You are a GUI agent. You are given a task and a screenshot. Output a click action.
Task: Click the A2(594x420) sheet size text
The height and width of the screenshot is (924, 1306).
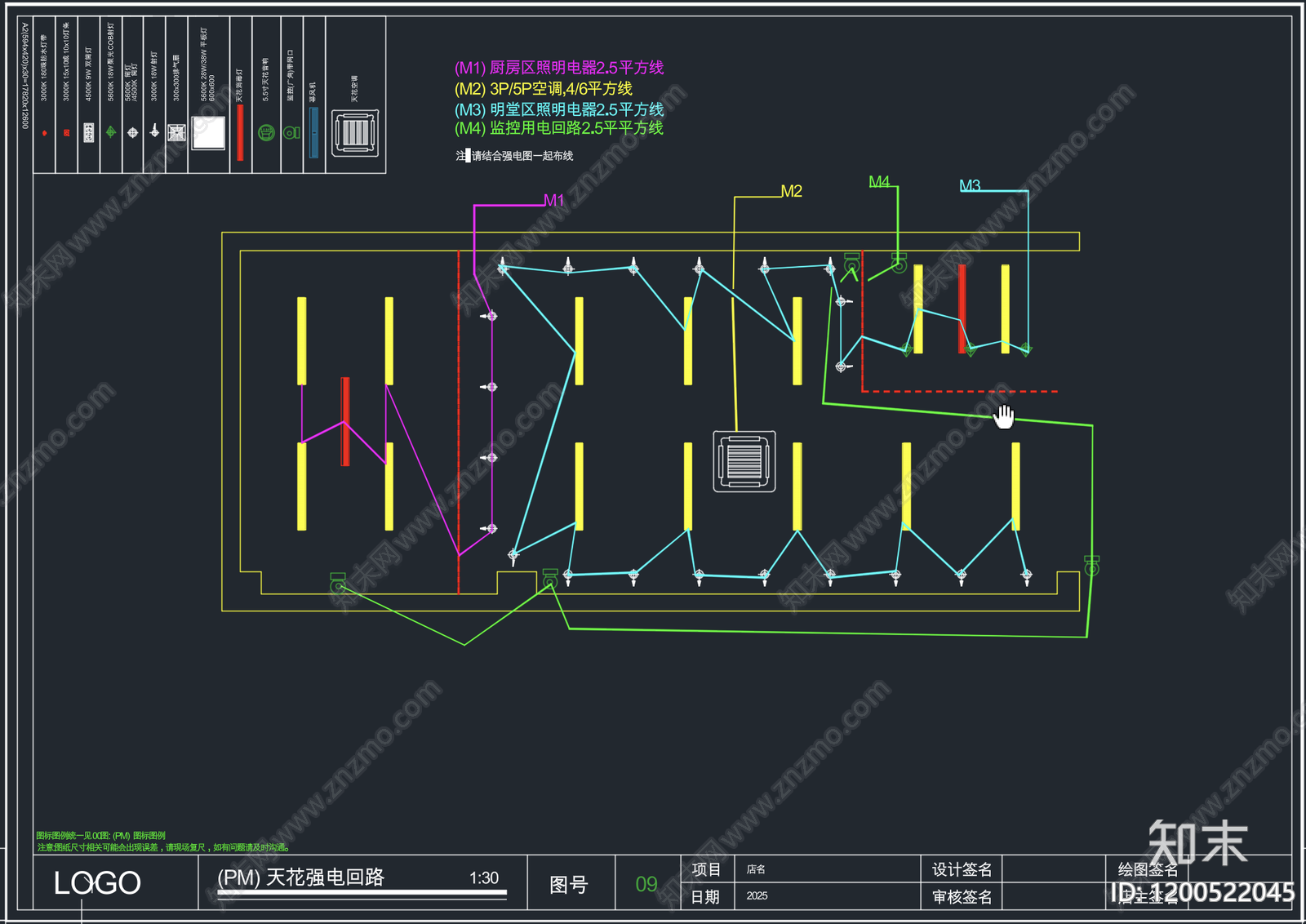pyautogui.click(x=25, y=76)
